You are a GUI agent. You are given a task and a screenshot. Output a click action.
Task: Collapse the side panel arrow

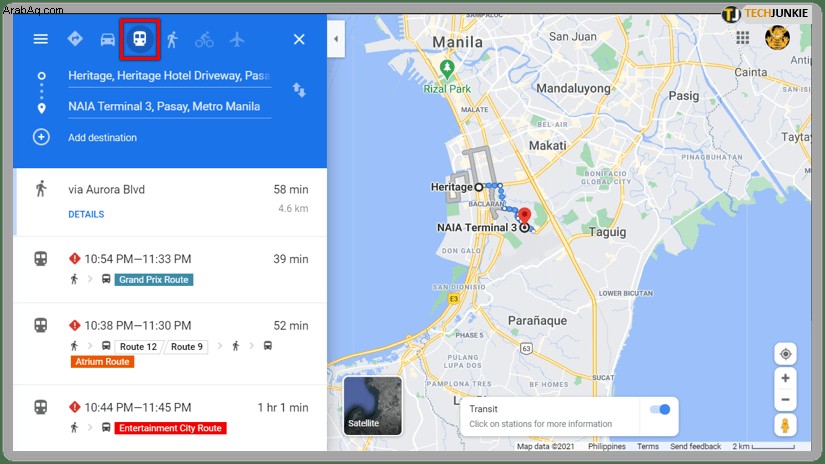pyautogui.click(x=336, y=39)
